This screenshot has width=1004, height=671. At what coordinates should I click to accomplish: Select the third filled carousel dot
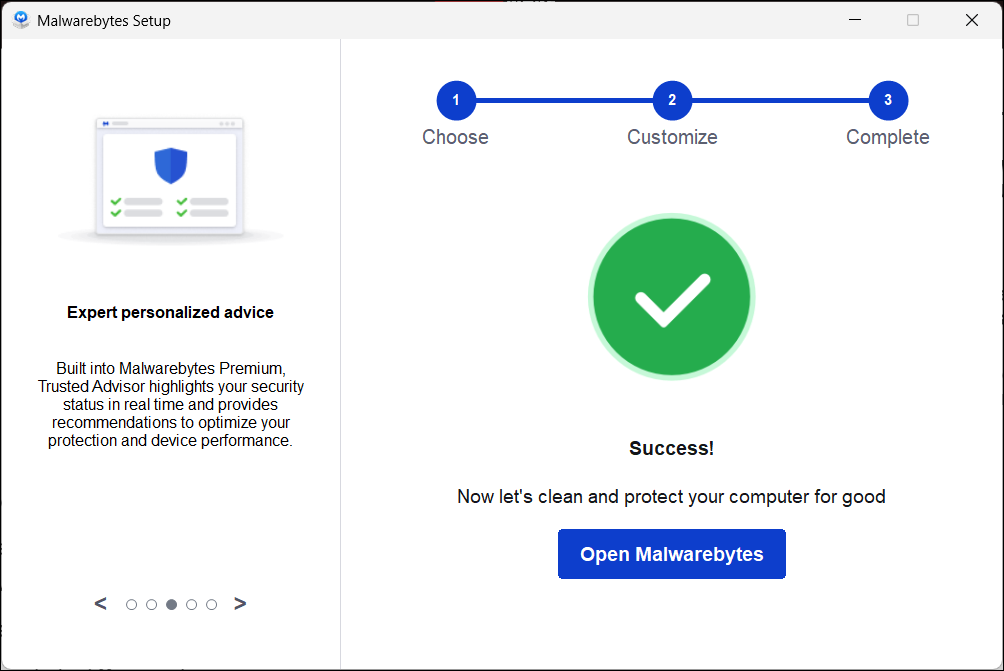[172, 604]
